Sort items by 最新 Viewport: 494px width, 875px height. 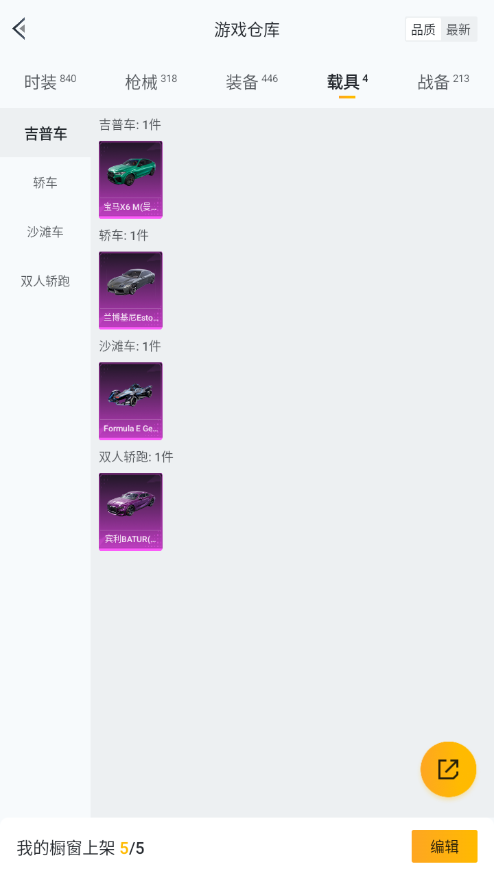[458, 30]
